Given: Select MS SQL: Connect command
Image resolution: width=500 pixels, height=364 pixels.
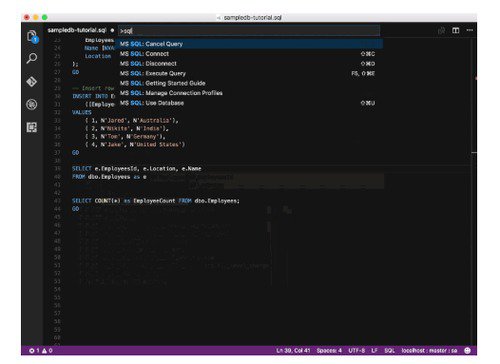Looking at the screenshot, I should point(249,54).
